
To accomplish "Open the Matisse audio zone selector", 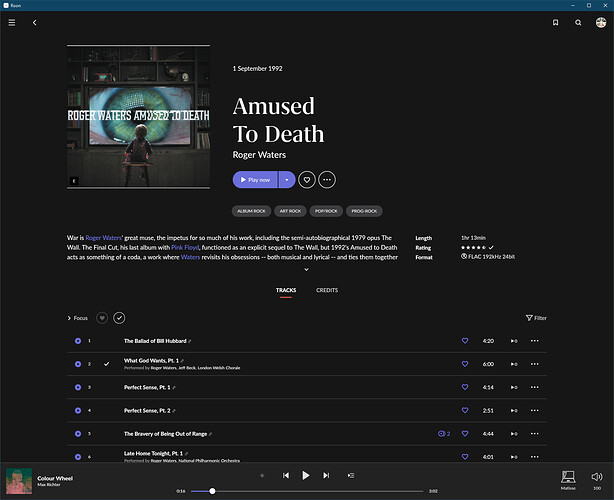I will (x=568, y=480).
